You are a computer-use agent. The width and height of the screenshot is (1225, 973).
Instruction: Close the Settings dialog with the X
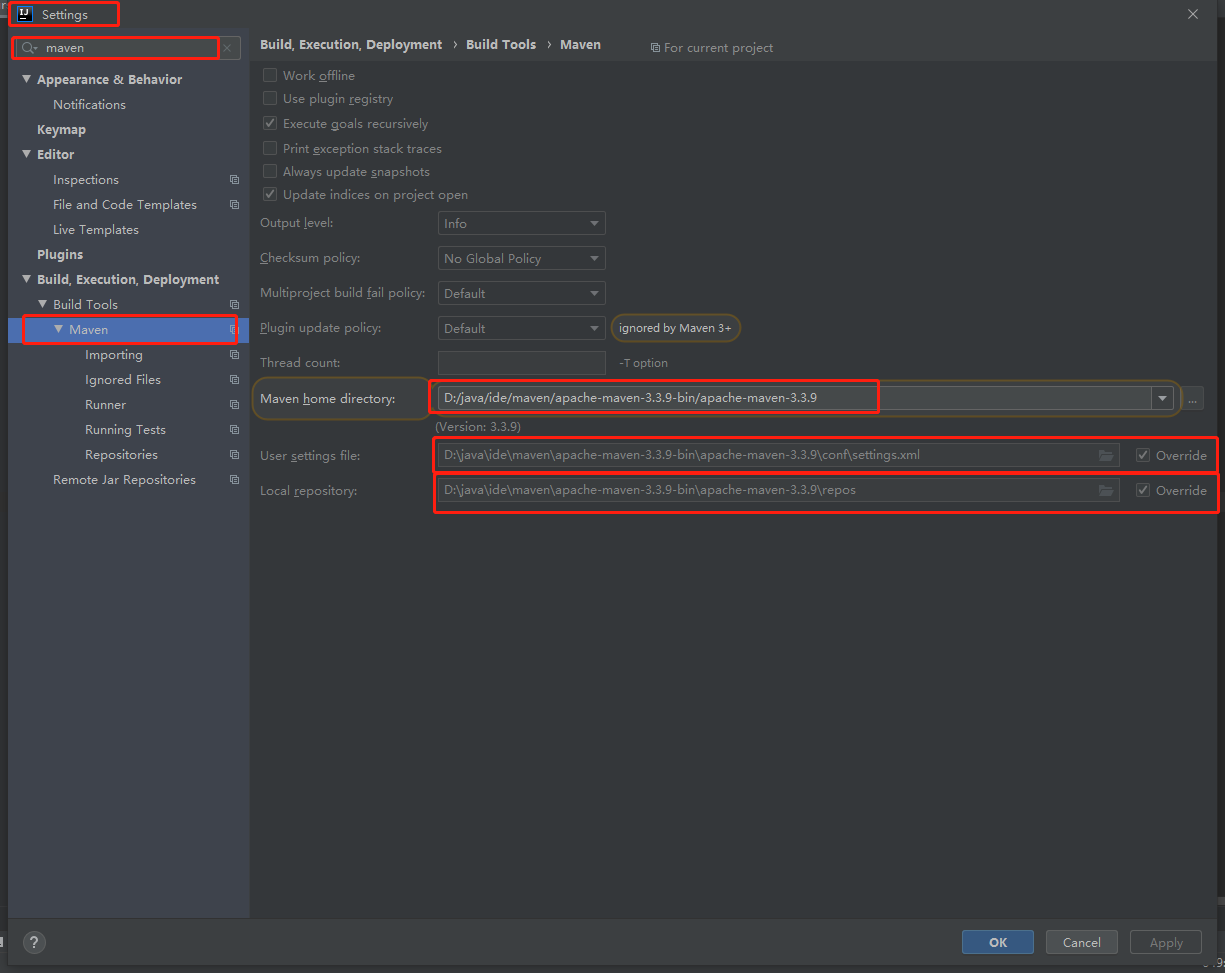point(1192,14)
